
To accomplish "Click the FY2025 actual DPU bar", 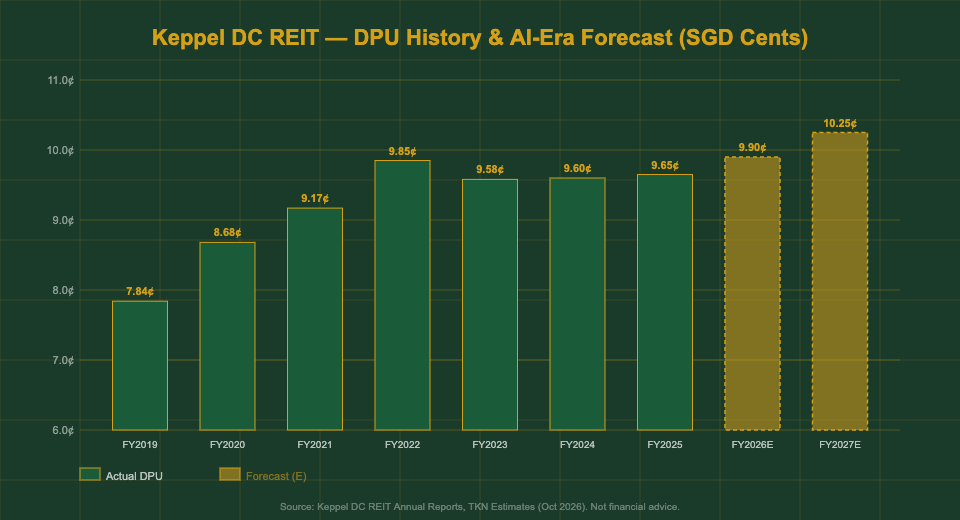I will pos(665,302).
